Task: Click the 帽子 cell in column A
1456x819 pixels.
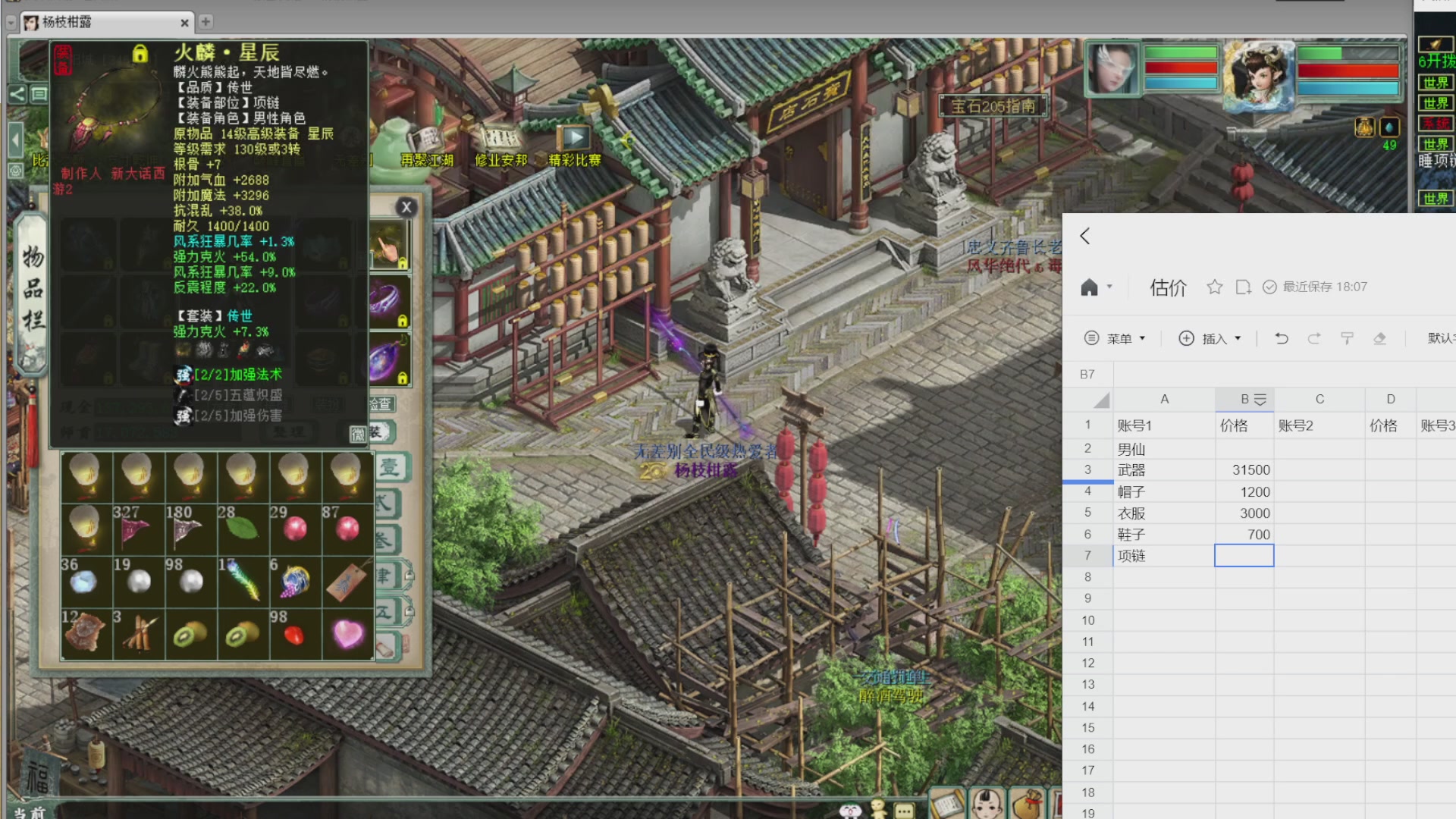Action: click(1164, 492)
